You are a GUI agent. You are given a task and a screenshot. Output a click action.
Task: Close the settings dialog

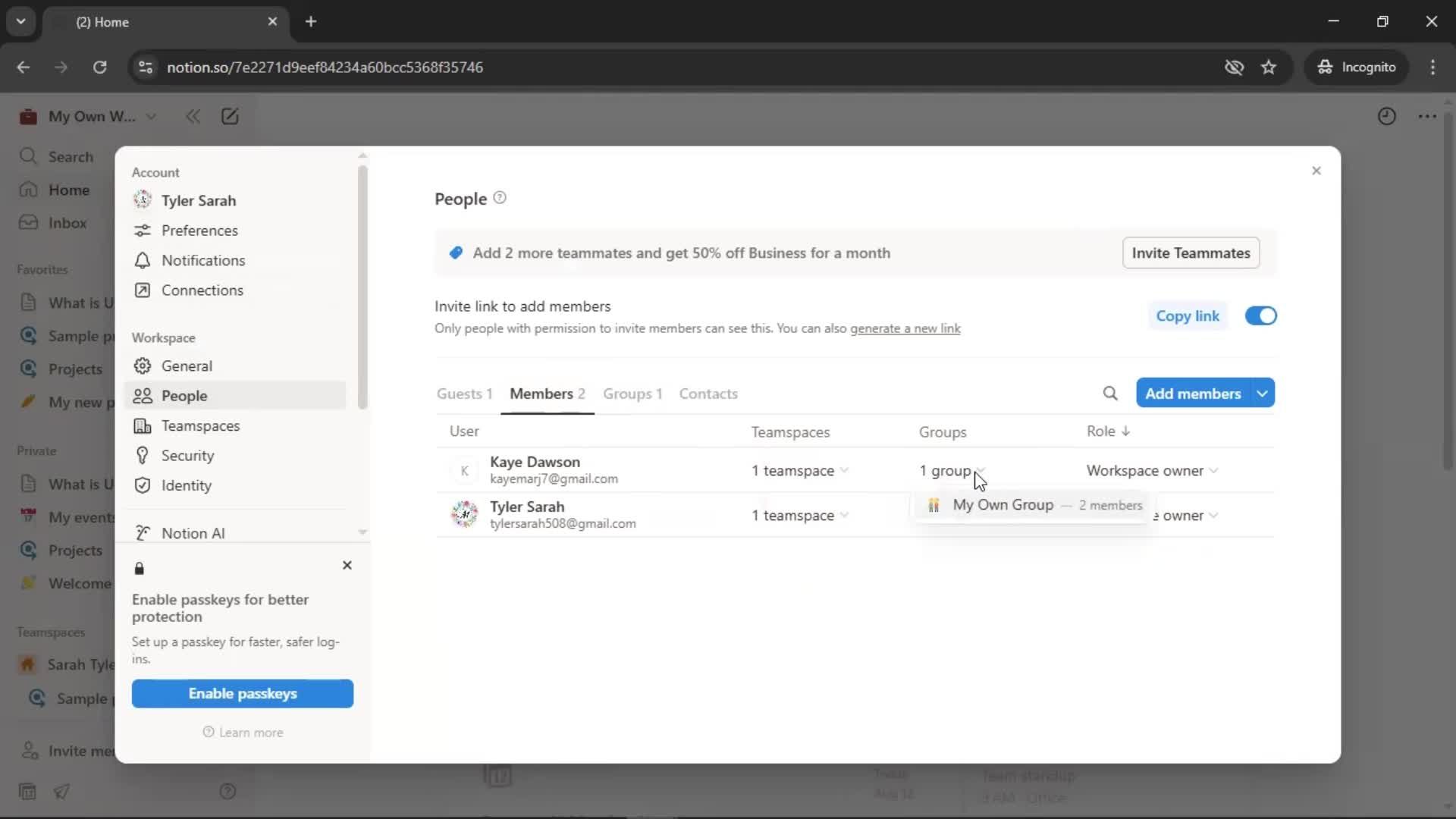pos(1316,171)
